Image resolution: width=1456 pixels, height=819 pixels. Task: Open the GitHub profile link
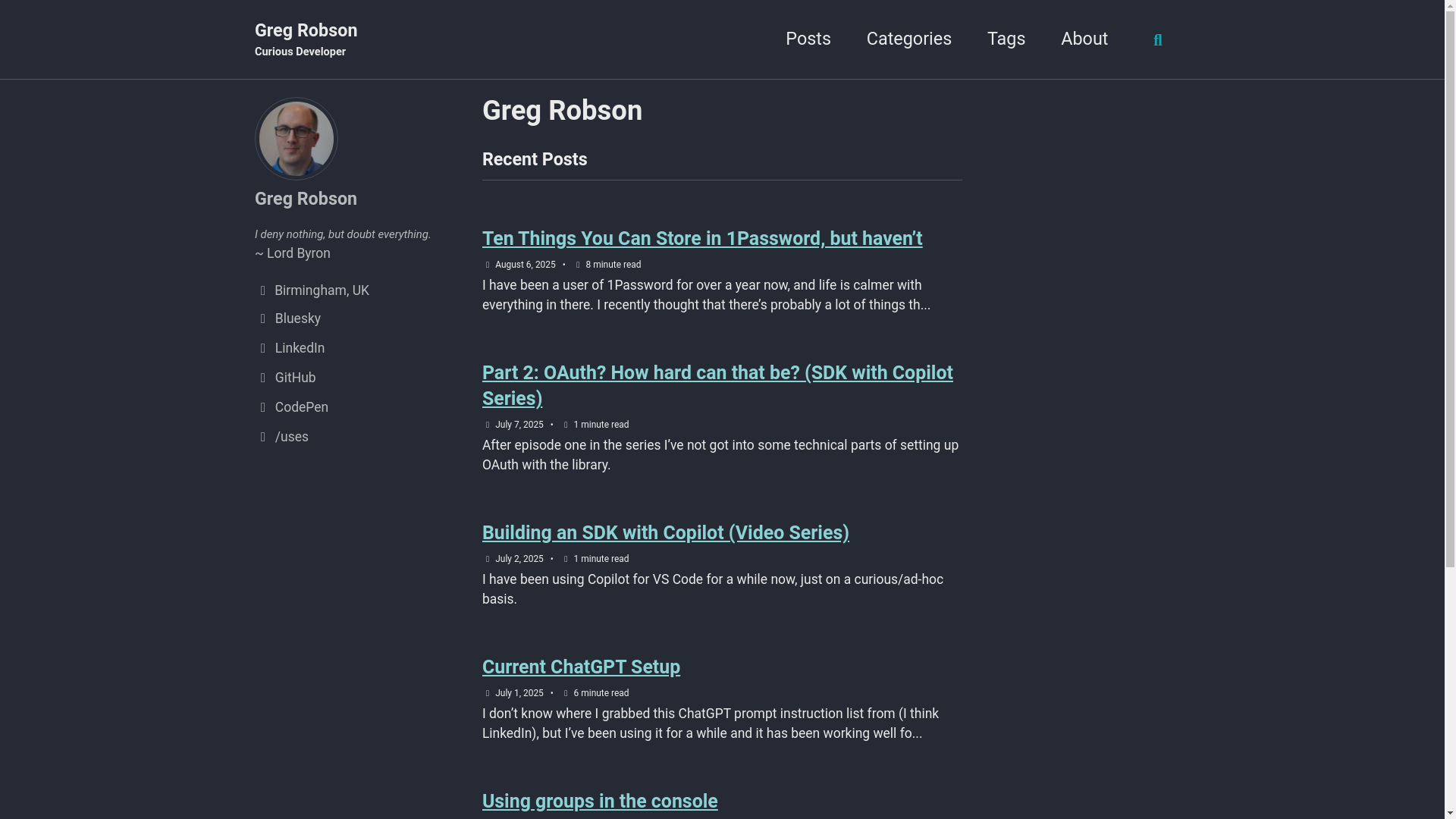point(295,378)
